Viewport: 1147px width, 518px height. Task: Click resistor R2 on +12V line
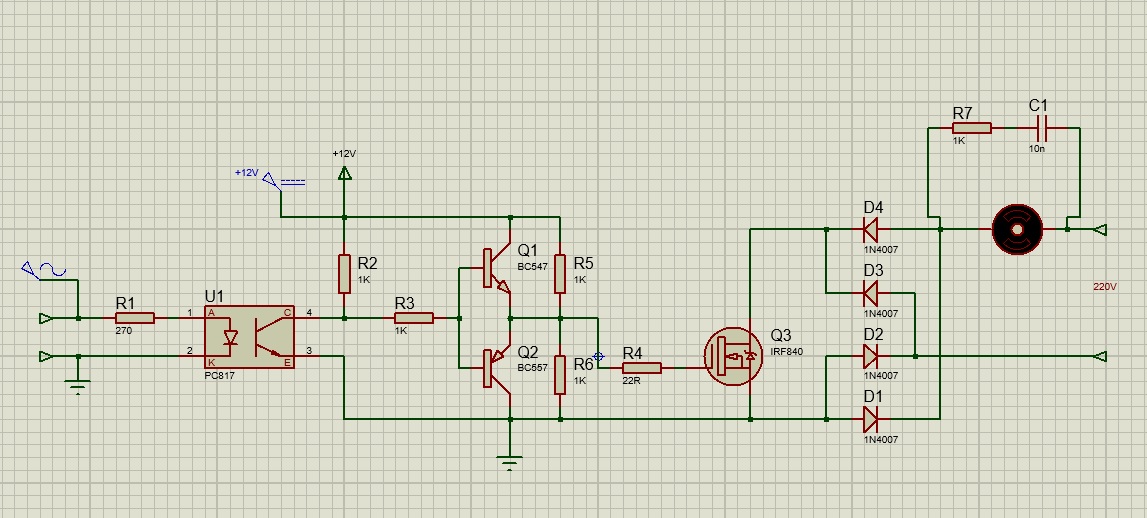click(x=344, y=273)
